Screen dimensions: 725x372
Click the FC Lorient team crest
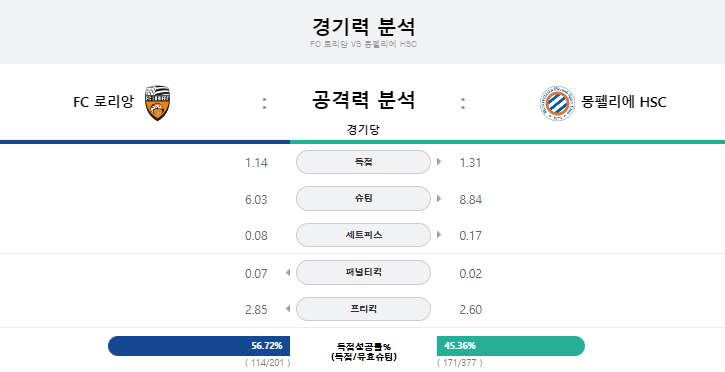pyautogui.click(x=157, y=103)
